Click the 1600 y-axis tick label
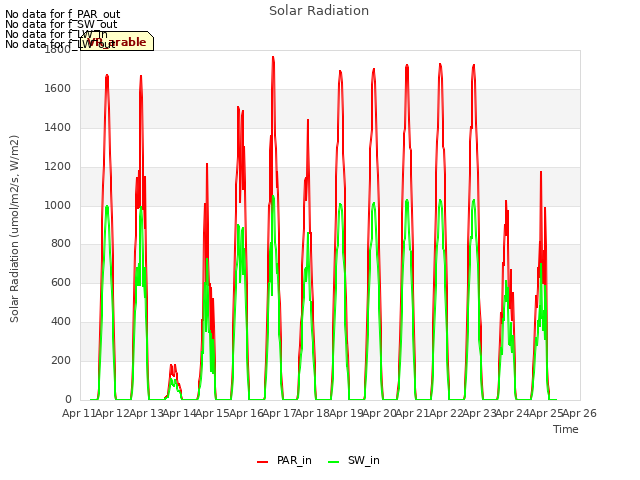 pyautogui.click(x=58, y=89)
